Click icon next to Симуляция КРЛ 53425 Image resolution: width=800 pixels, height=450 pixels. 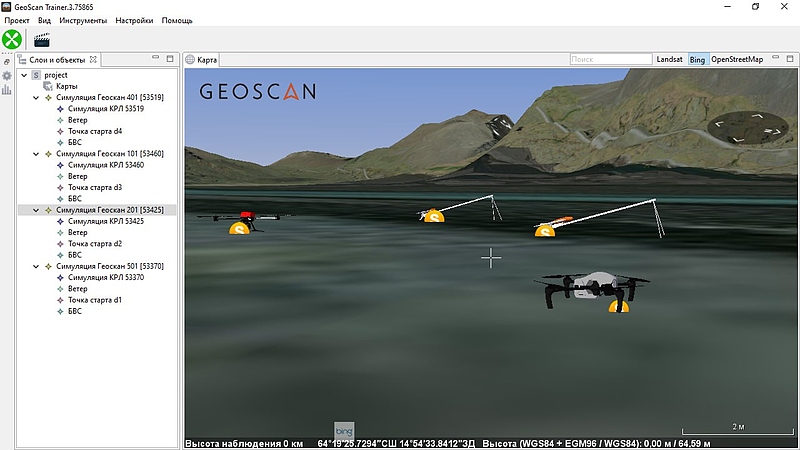60,221
